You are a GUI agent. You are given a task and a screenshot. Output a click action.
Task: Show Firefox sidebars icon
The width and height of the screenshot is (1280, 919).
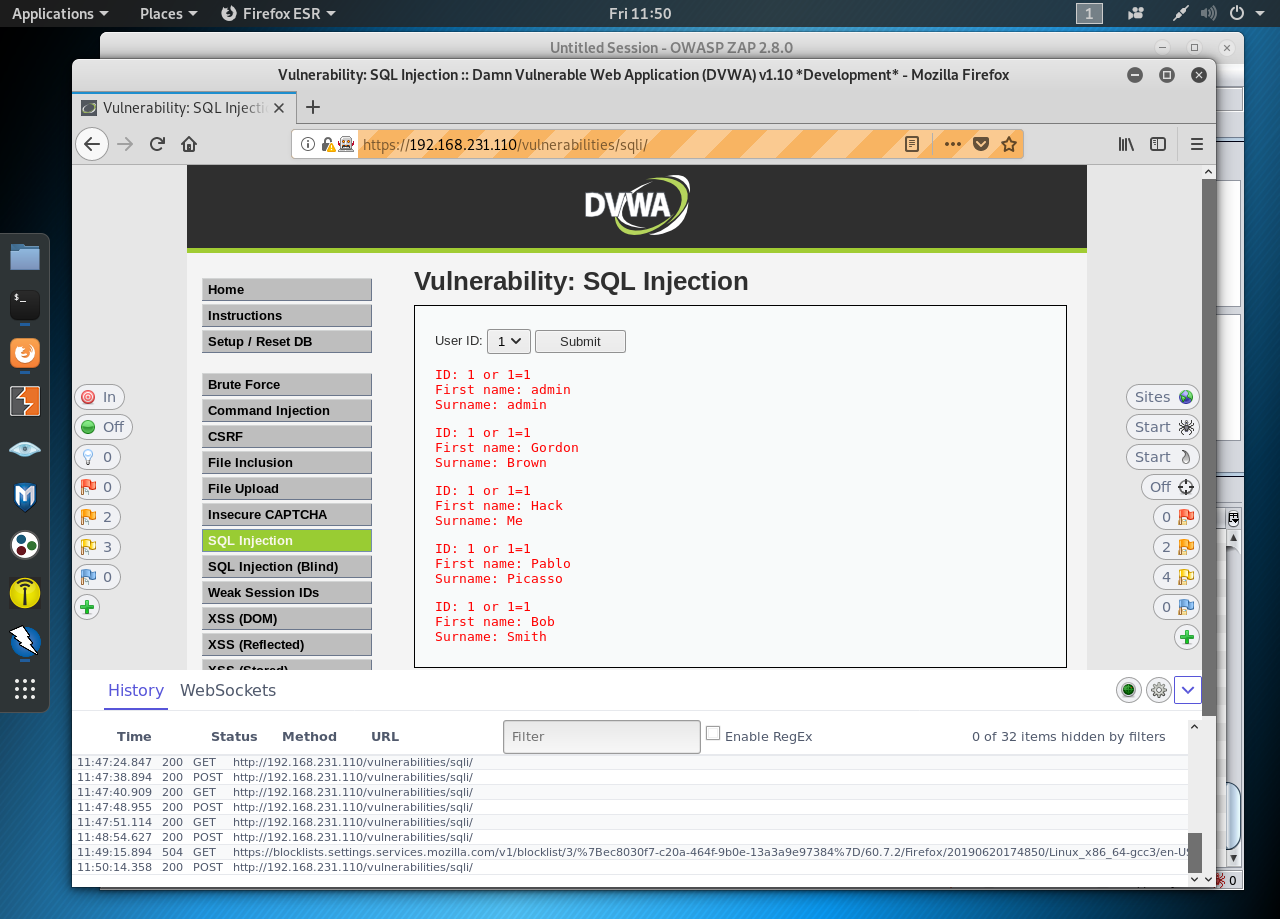(1158, 144)
